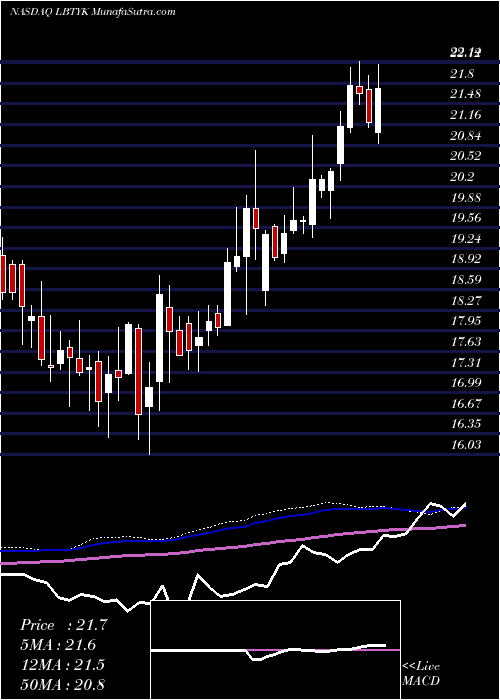Click the 17.63 price axis label
Viewport: 500px width, 700px height.
466,342
